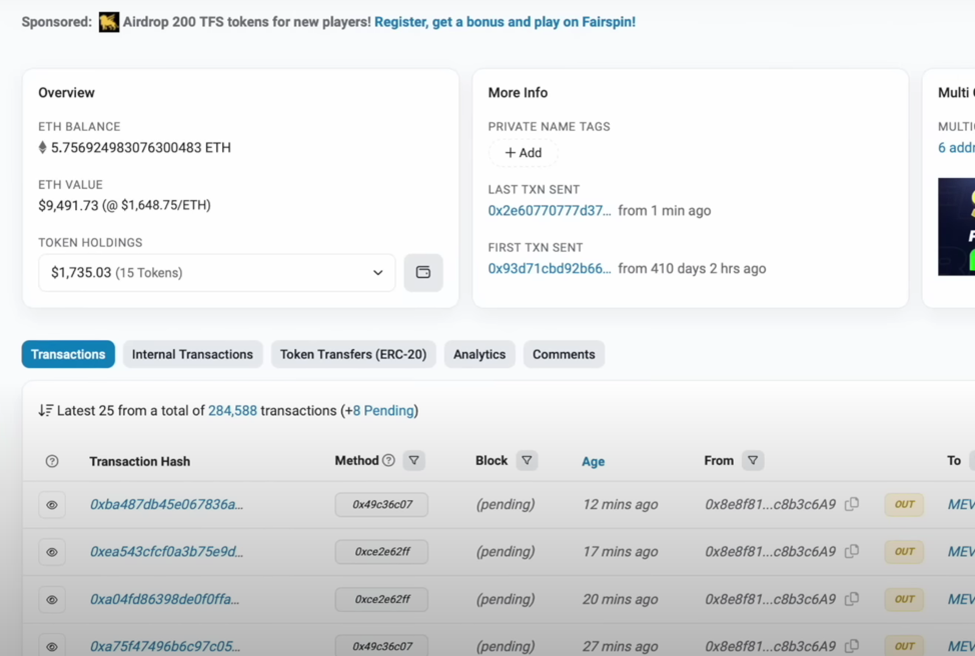Click the sort icon beside Latest 25
Screen dimensions: 975x656
tap(45, 410)
